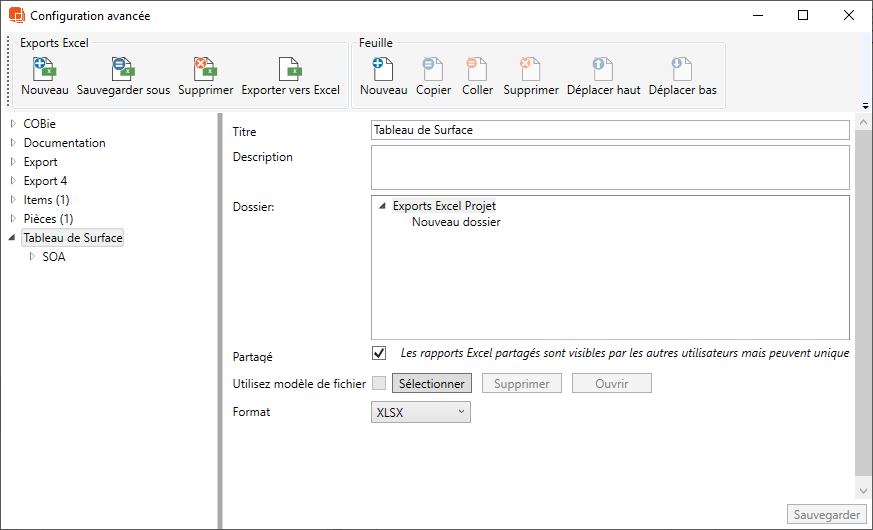Expand the COBie tree node
The height and width of the screenshot is (530, 873).
[x=13, y=124]
